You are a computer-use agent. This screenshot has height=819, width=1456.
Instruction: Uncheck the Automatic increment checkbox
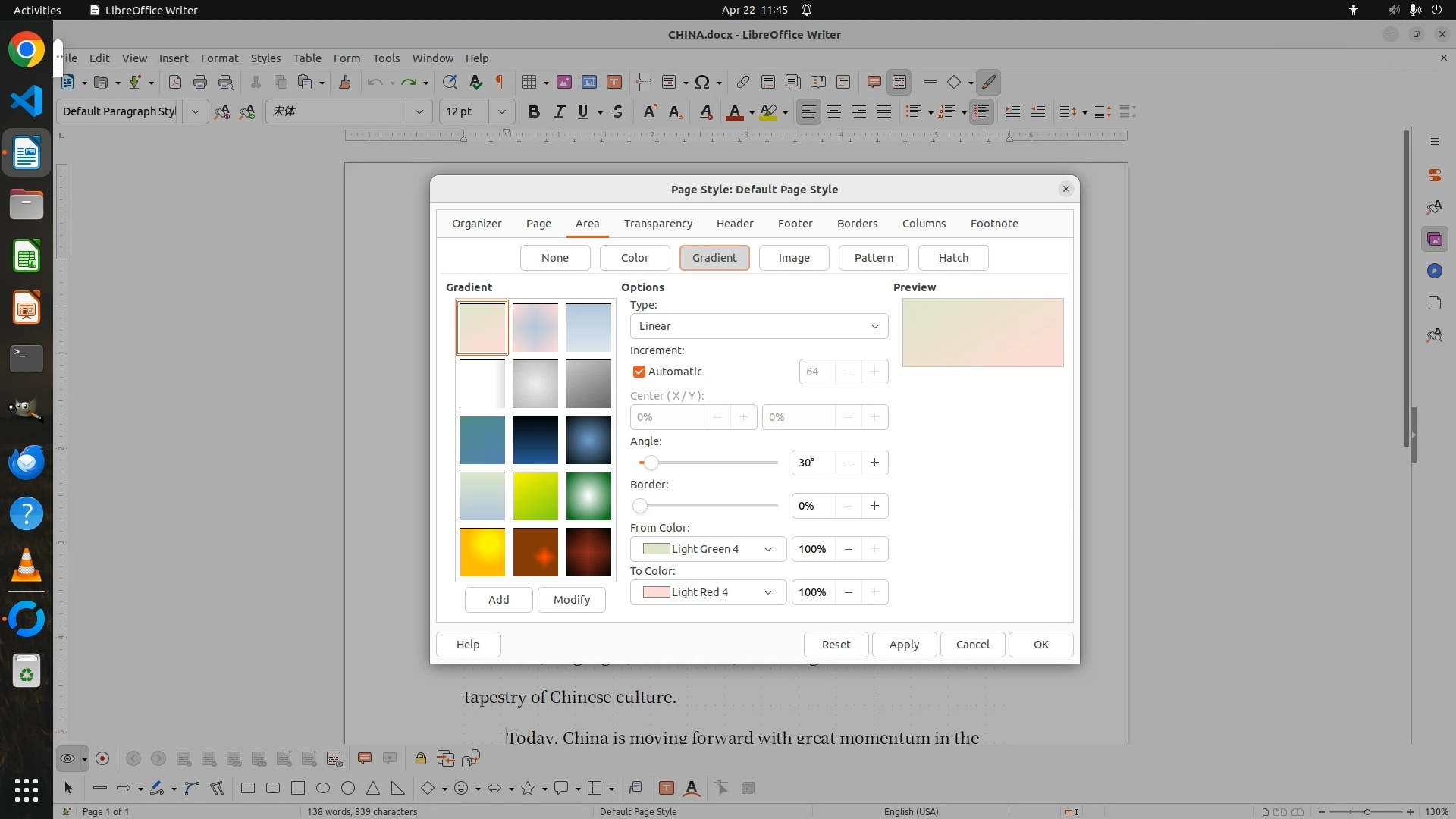639,372
